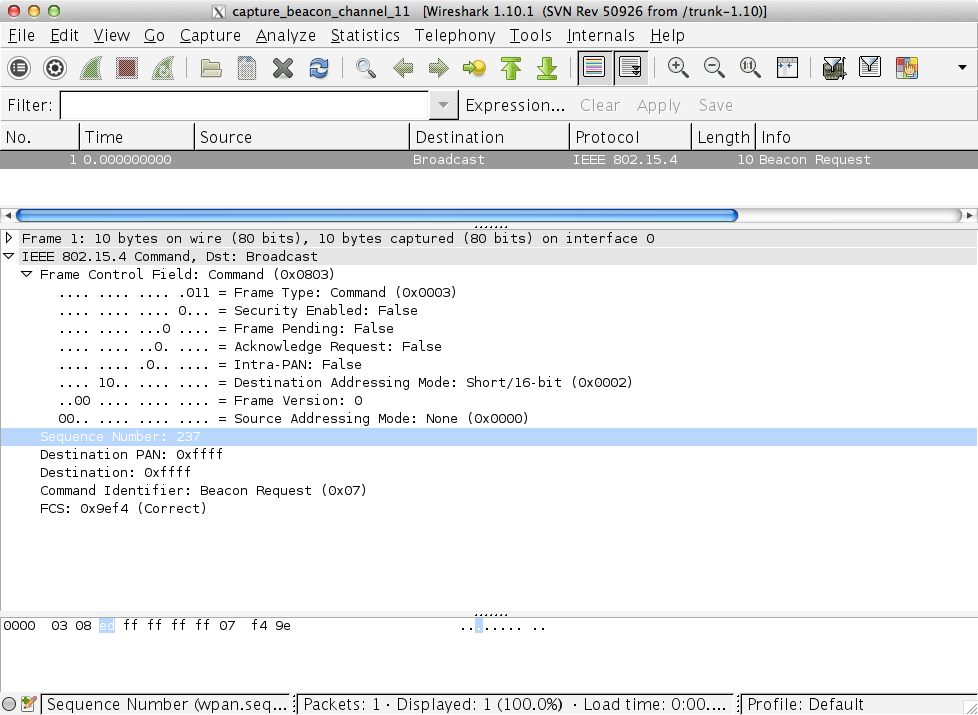Click the packet list horizontal scrollbar thumb
This screenshot has height=715, width=978.
point(377,215)
